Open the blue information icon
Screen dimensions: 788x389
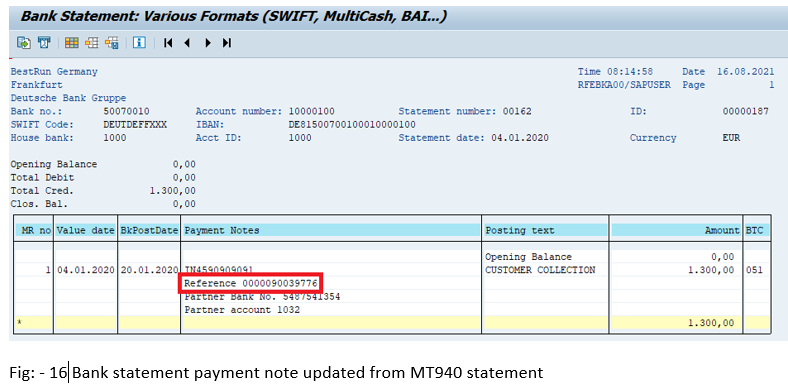point(139,43)
